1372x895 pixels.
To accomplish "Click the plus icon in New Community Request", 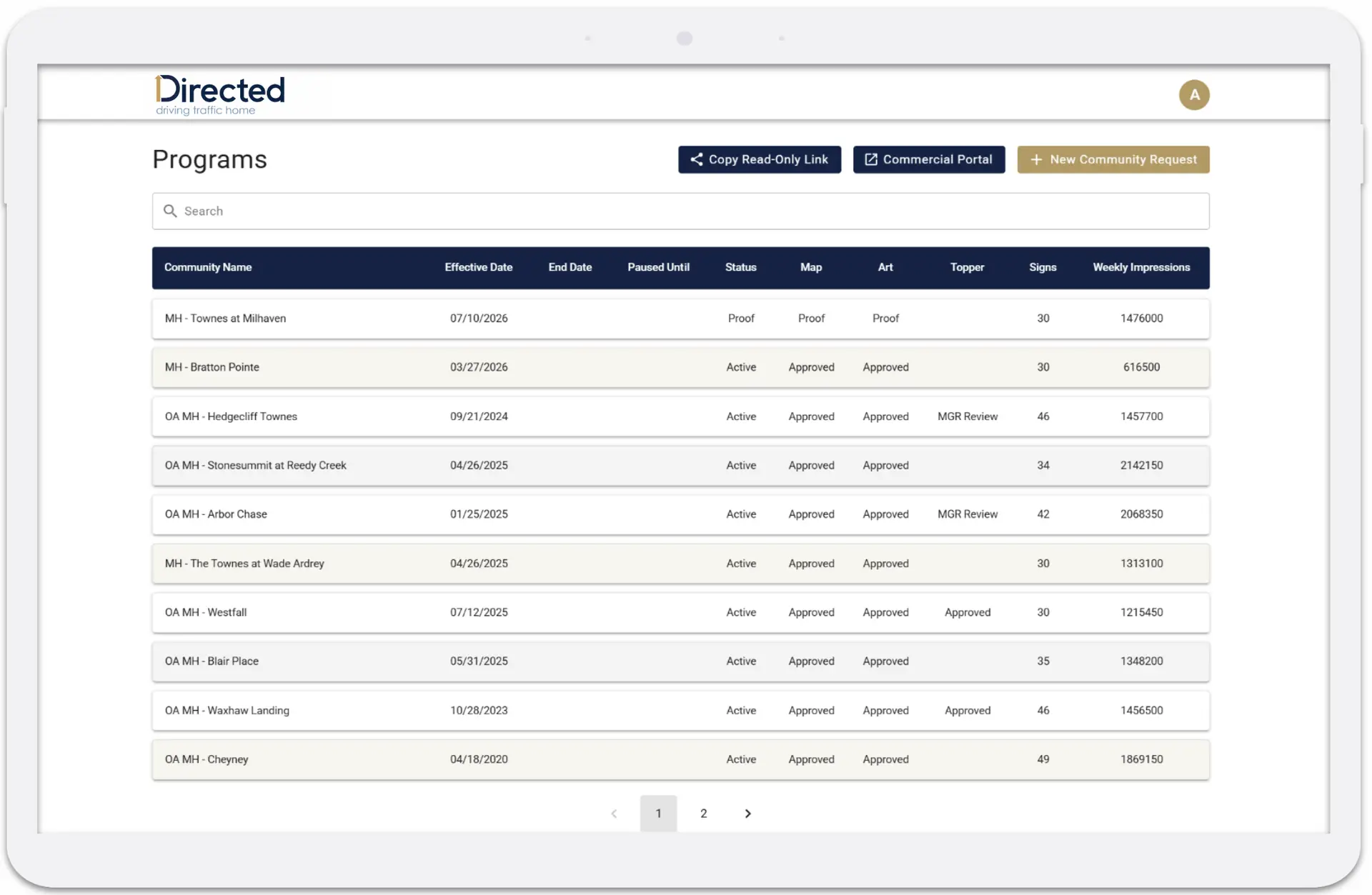I will coord(1036,159).
